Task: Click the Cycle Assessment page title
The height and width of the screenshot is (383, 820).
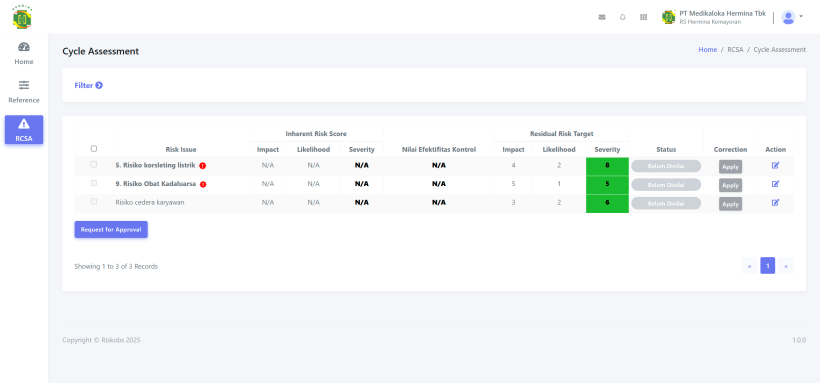Action: [x=100, y=51]
